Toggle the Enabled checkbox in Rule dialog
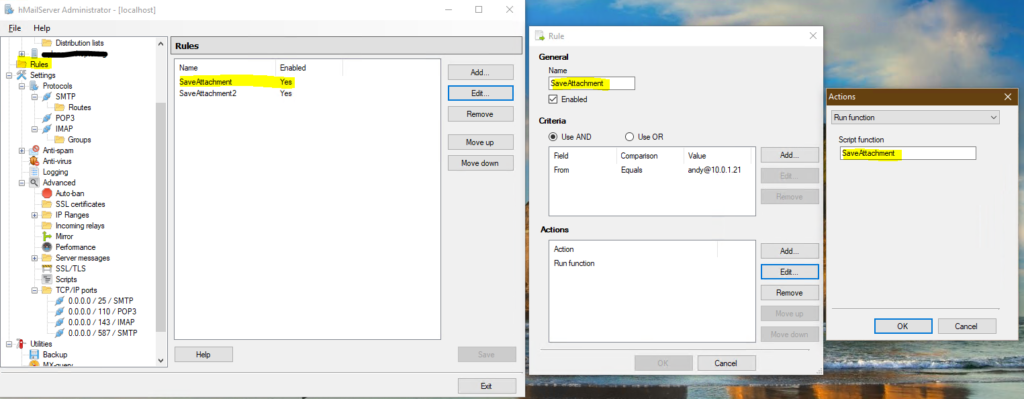 point(553,99)
